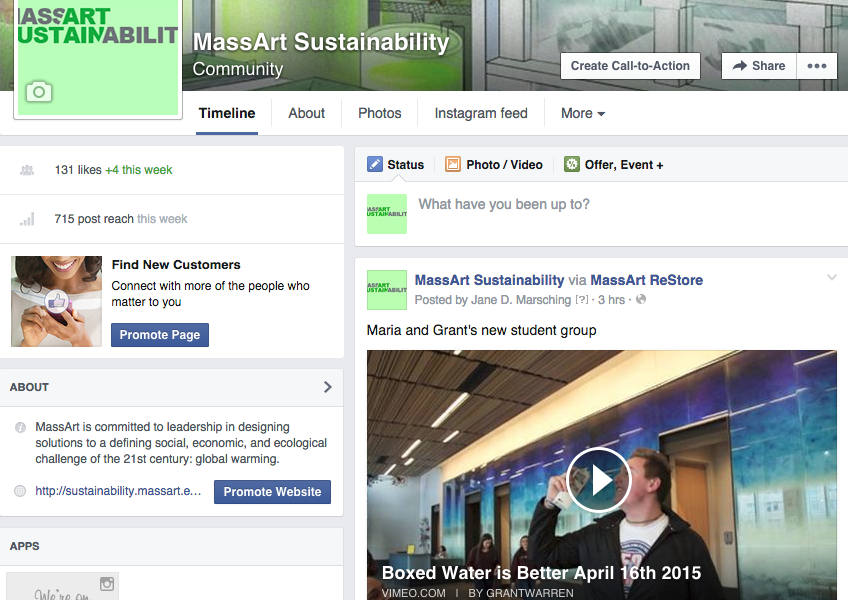848x600 pixels.
Task: Click the VIMEO.COM source label
Action: (414, 593)
